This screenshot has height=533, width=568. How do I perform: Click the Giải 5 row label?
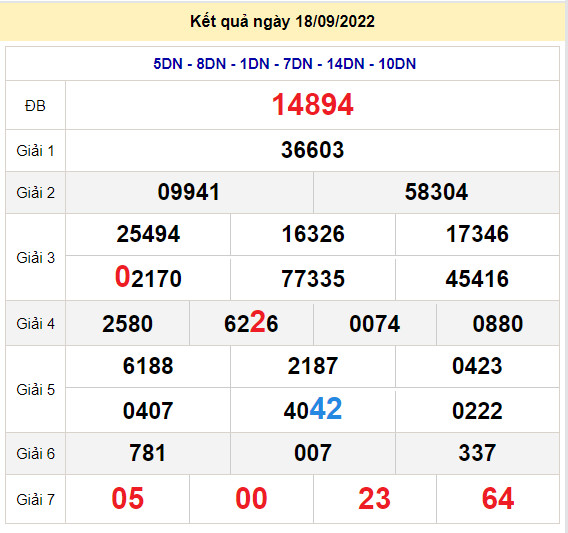pyautogui.click(x=36, y=390)
